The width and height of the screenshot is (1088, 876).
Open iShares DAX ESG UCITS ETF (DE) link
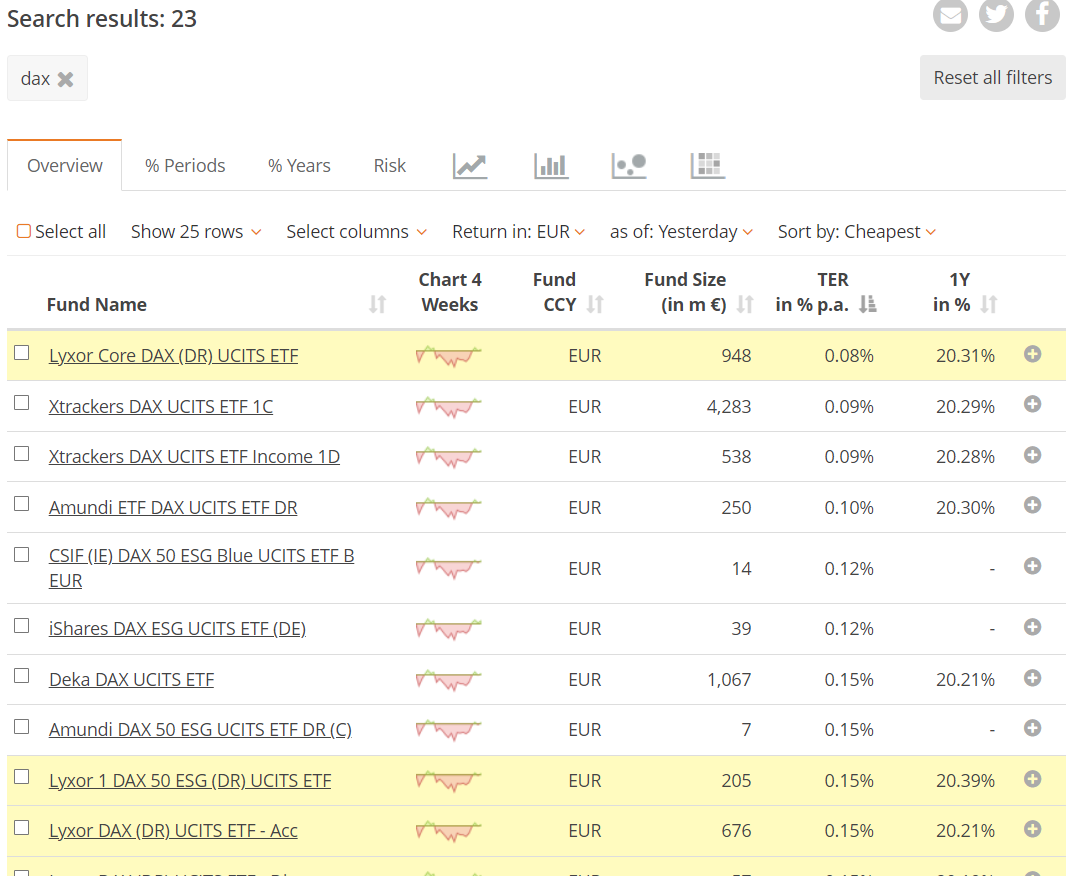tap(178, 629)
